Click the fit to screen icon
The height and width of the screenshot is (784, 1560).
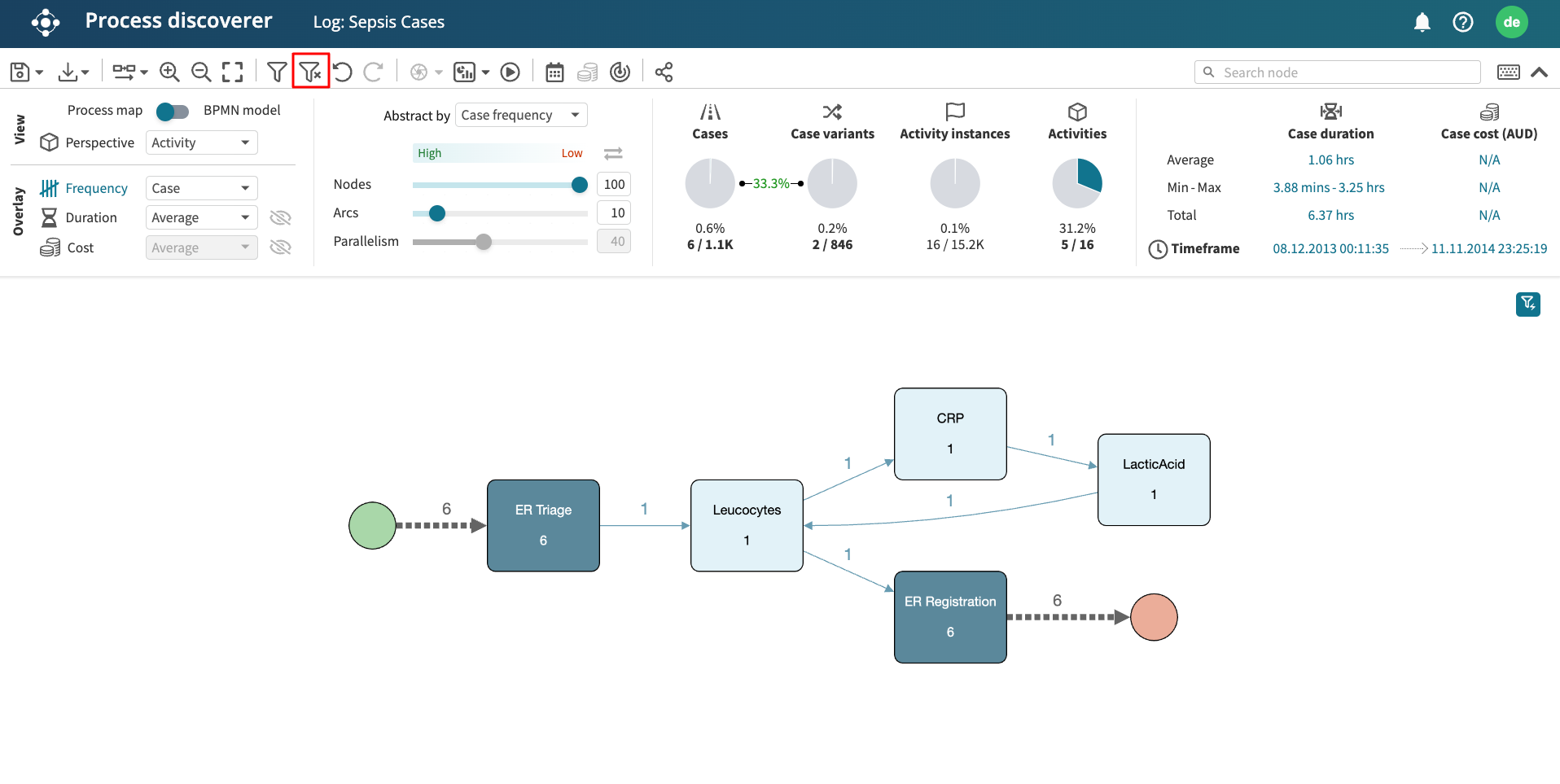click(233, 72)
